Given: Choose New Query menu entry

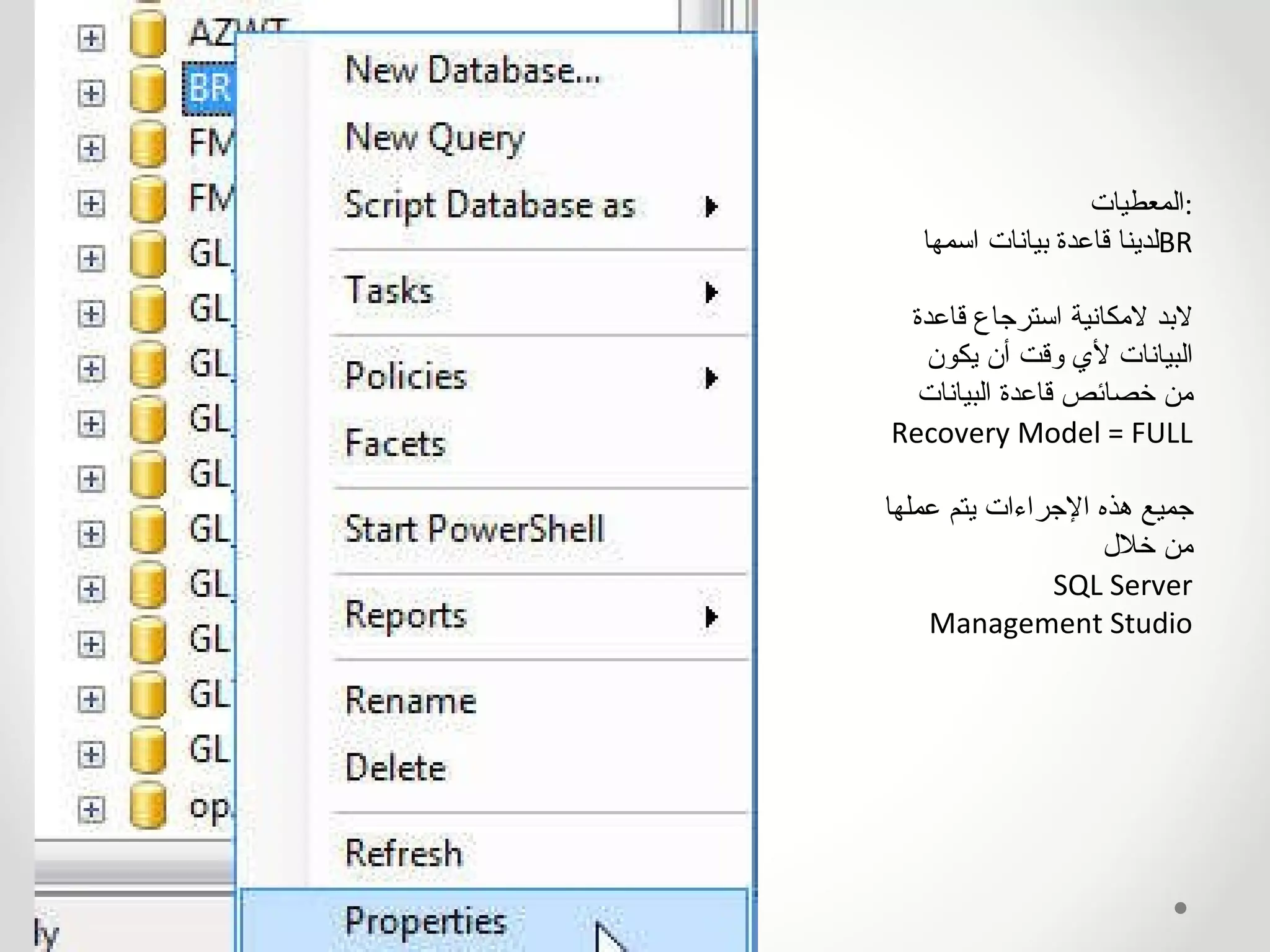Looking at the screenshot, I should coord(494,138).
